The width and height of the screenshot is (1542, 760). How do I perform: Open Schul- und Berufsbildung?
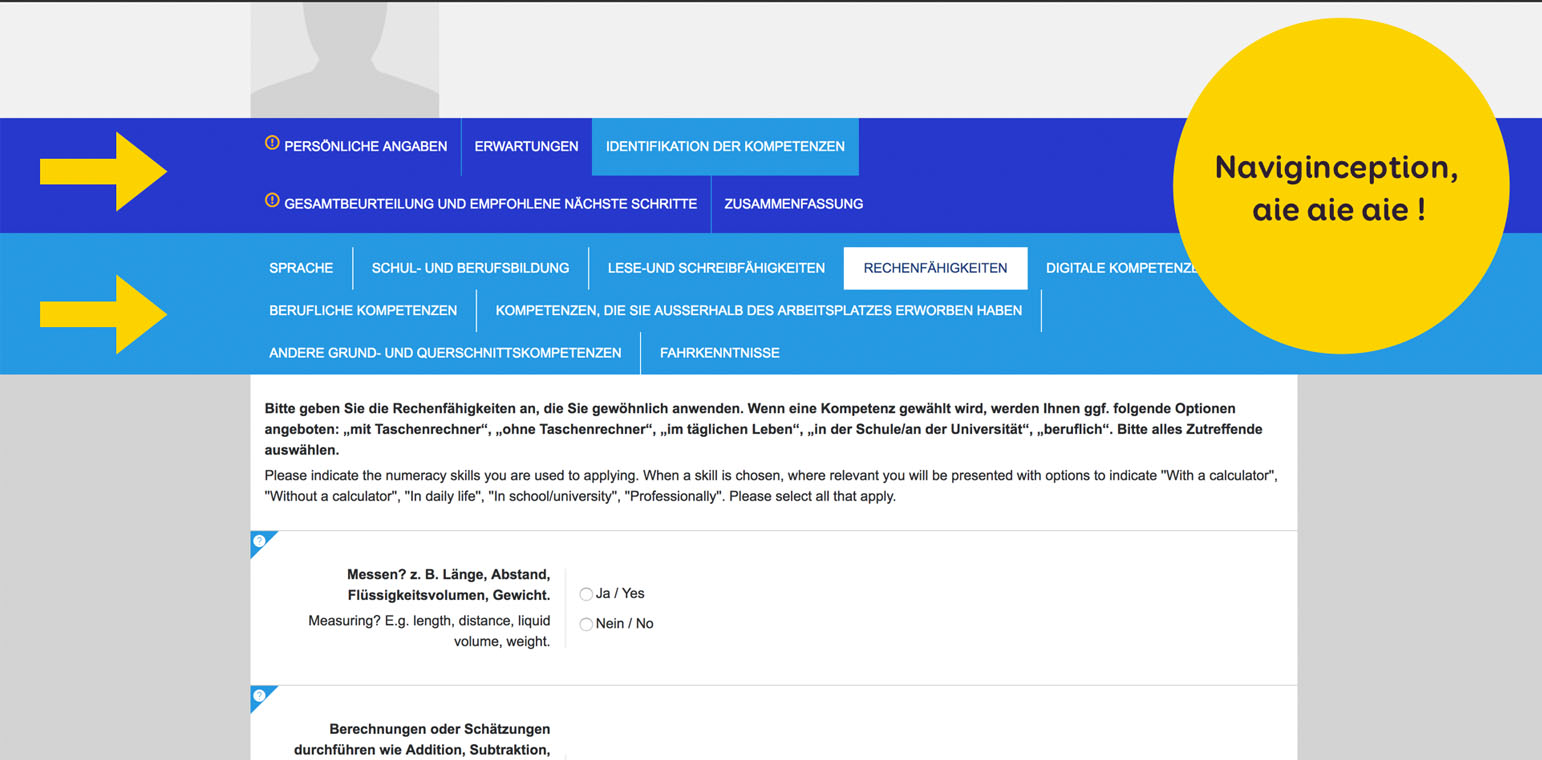click(x=471, y=268)
